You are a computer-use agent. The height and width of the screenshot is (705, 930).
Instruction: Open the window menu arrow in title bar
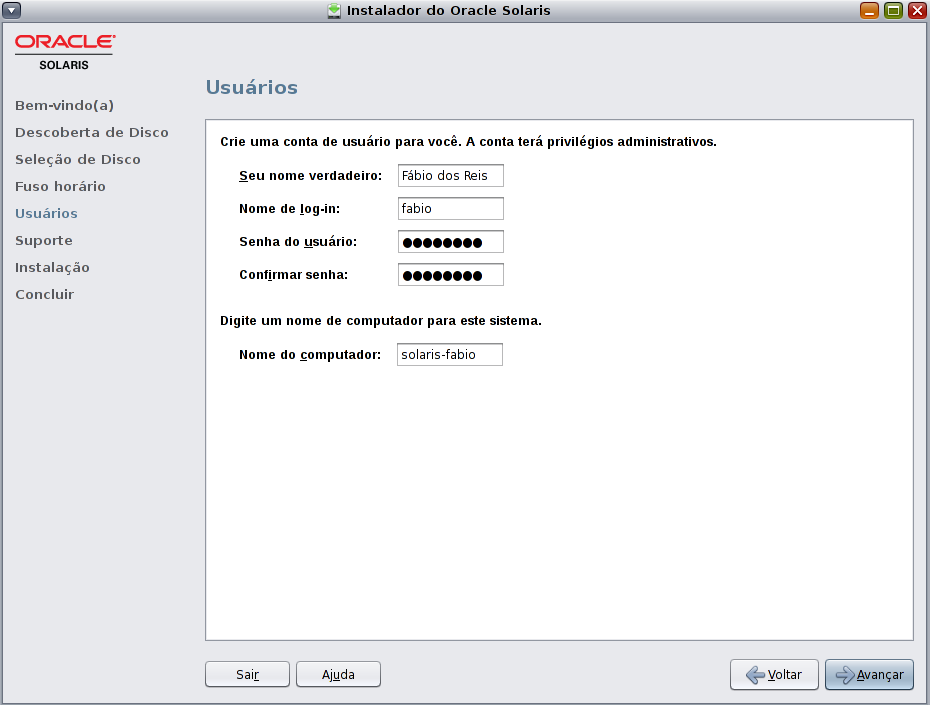tap(11, 10)
